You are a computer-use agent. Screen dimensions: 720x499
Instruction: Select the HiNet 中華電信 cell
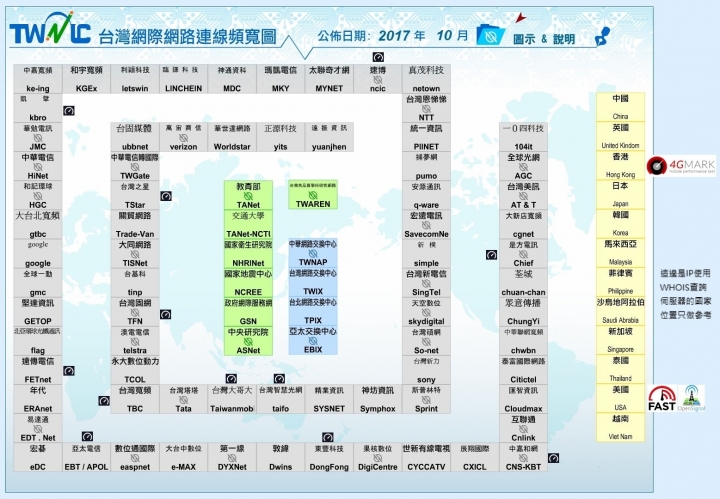[x=38, y=166]
